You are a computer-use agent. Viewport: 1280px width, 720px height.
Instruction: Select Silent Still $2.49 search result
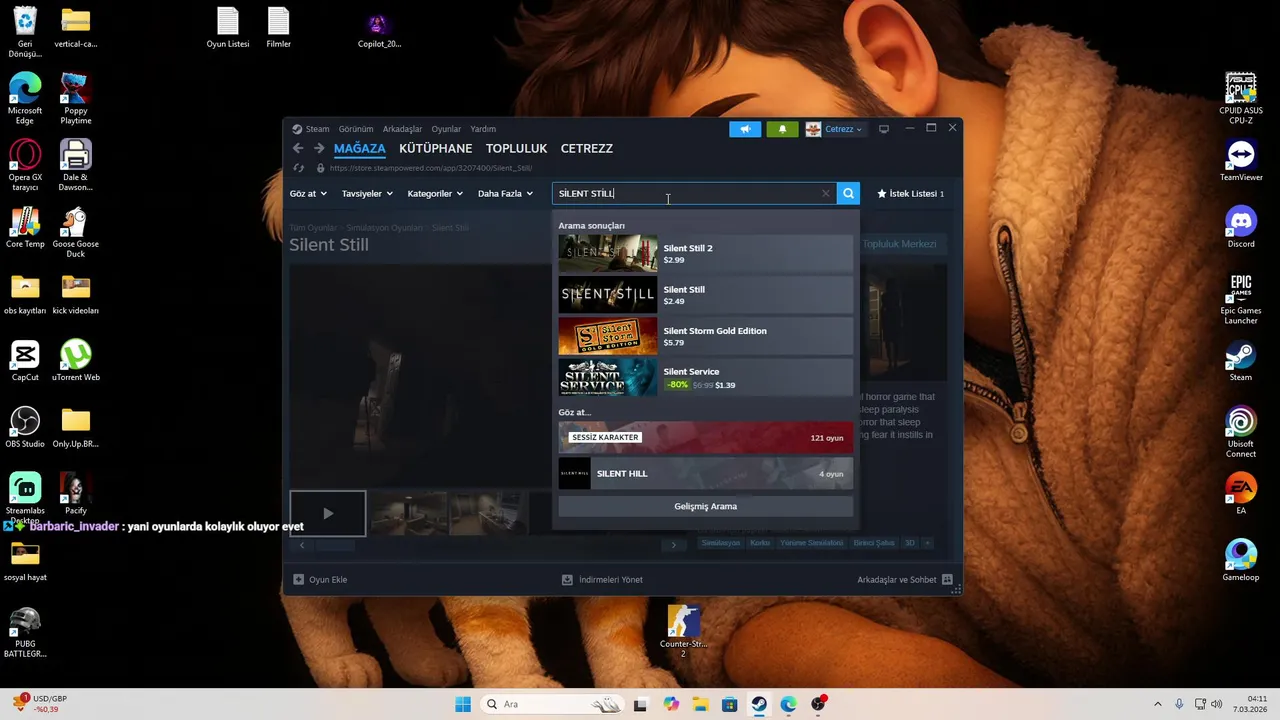705,295
